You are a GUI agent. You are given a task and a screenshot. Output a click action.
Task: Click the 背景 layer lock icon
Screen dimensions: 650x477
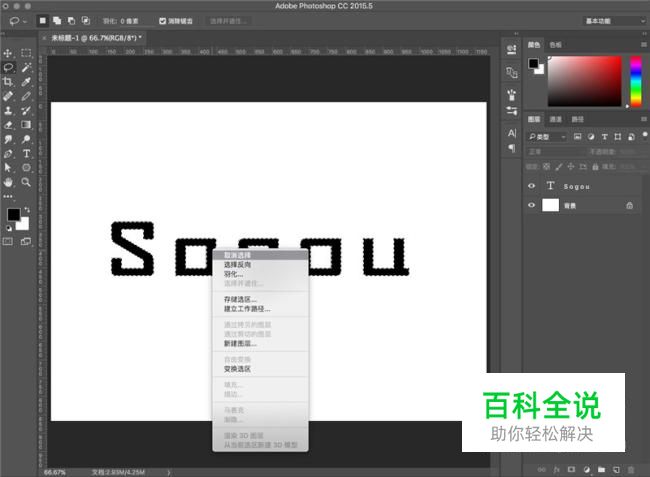click(629, 205)
